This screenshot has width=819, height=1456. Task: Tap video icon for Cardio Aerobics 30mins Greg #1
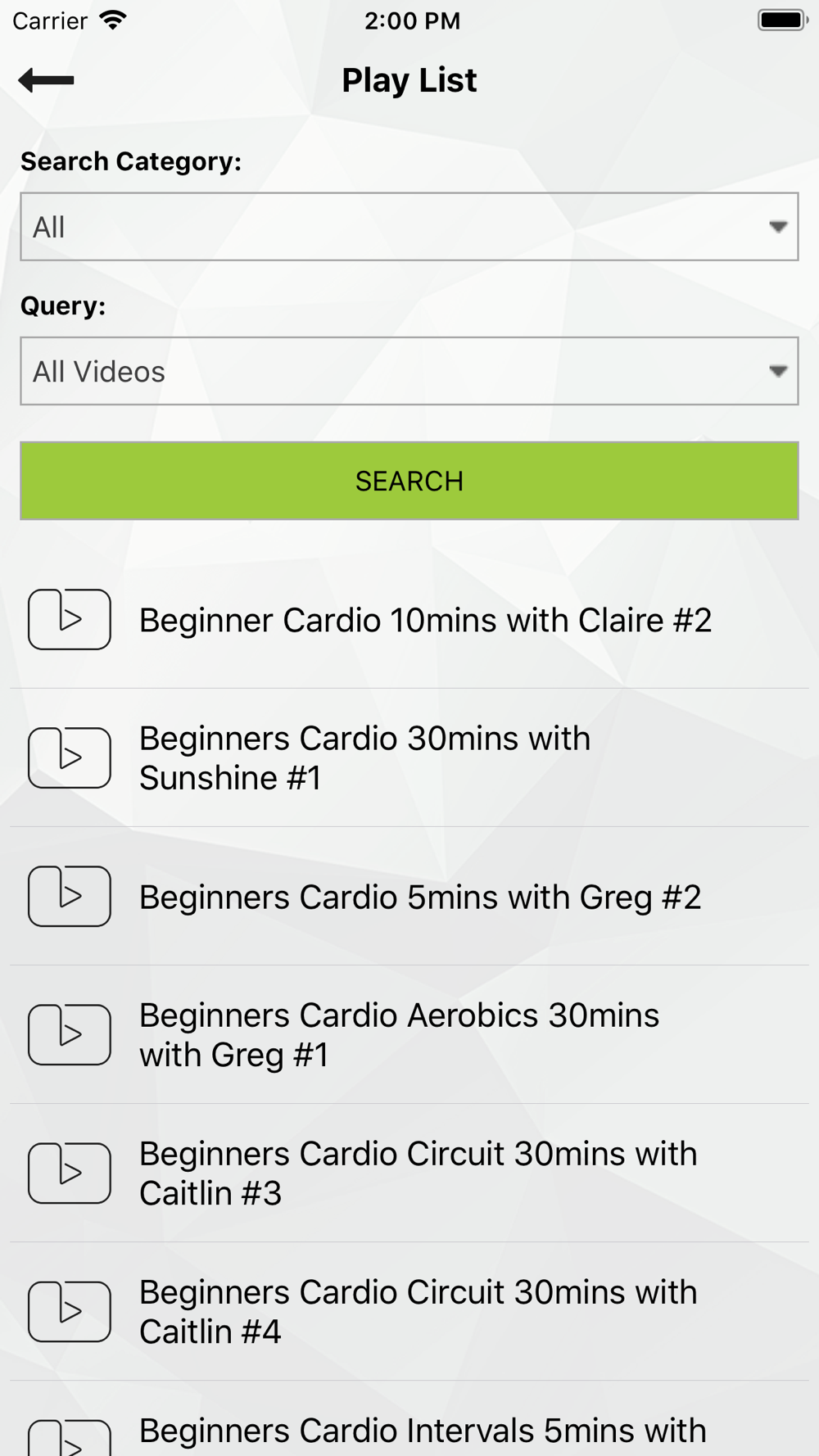point(70,1034)
